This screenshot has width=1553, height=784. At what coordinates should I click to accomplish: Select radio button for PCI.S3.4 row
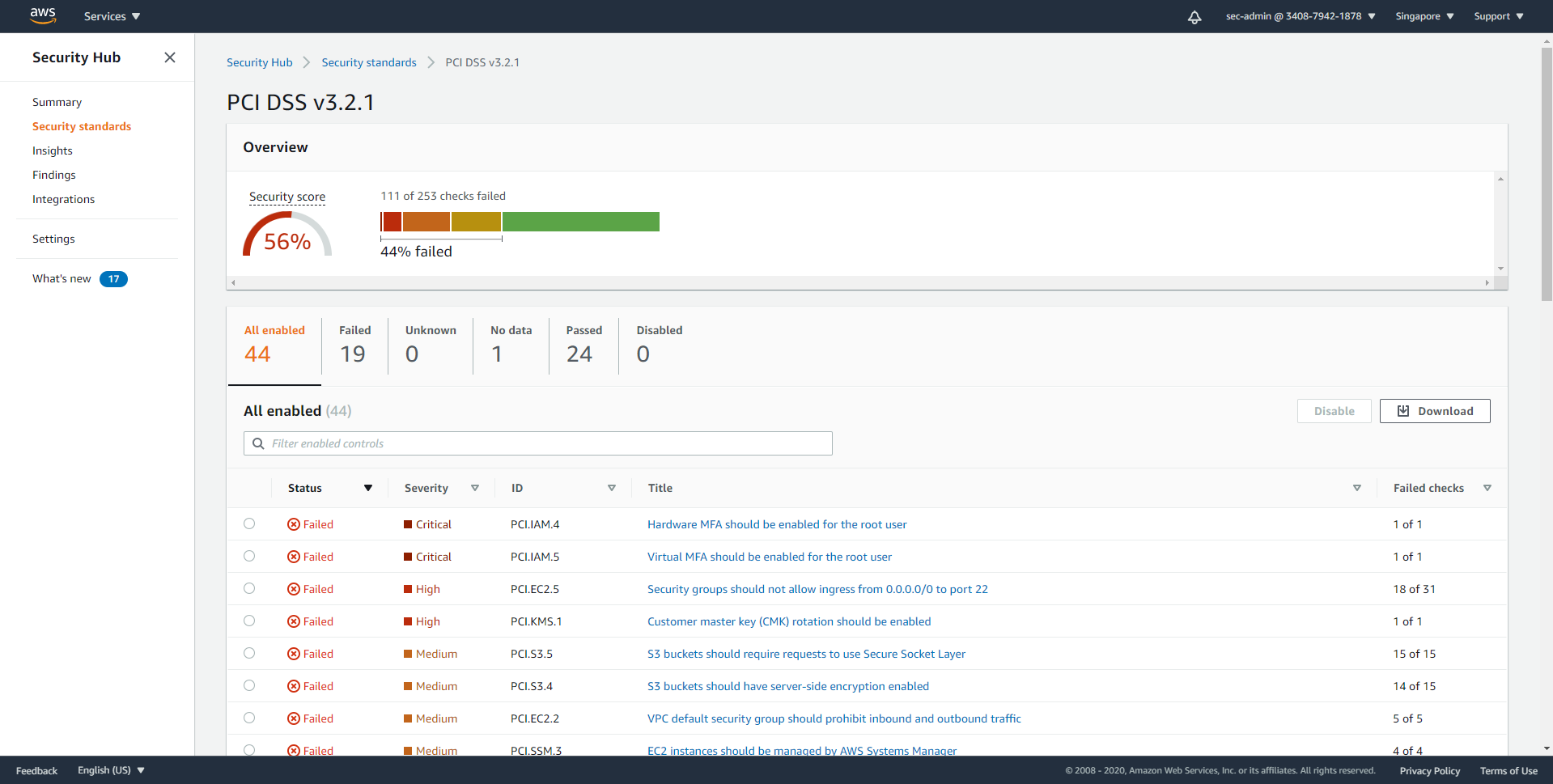(x=249, y=685)
